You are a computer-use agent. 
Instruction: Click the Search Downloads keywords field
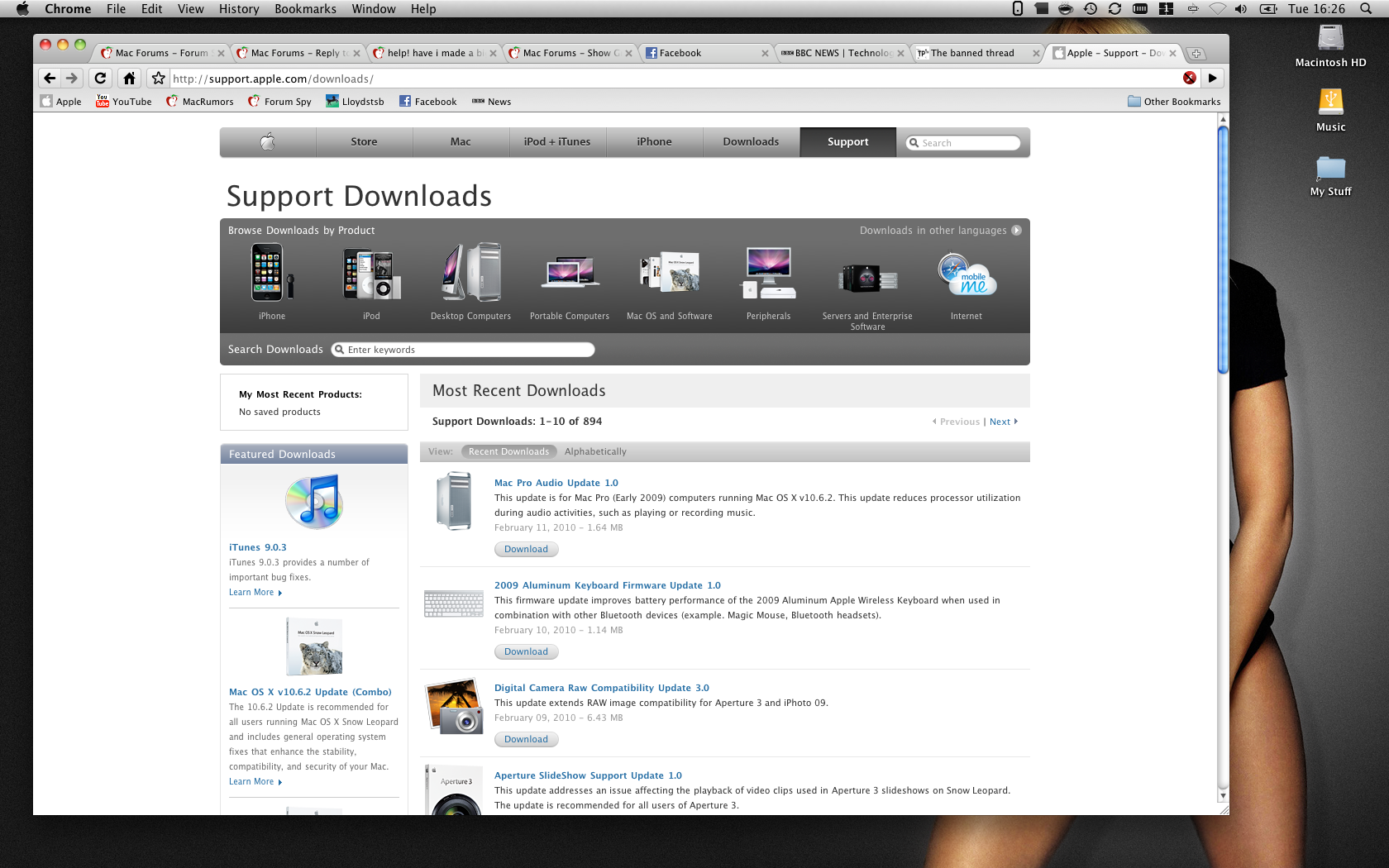(x=463, y=350)
